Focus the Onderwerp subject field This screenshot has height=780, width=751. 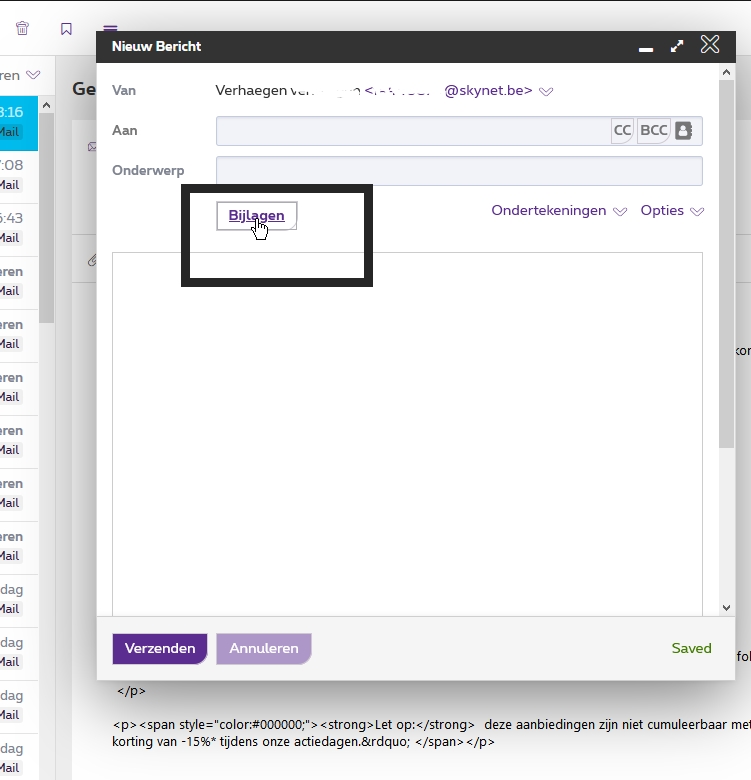(459, 171)
